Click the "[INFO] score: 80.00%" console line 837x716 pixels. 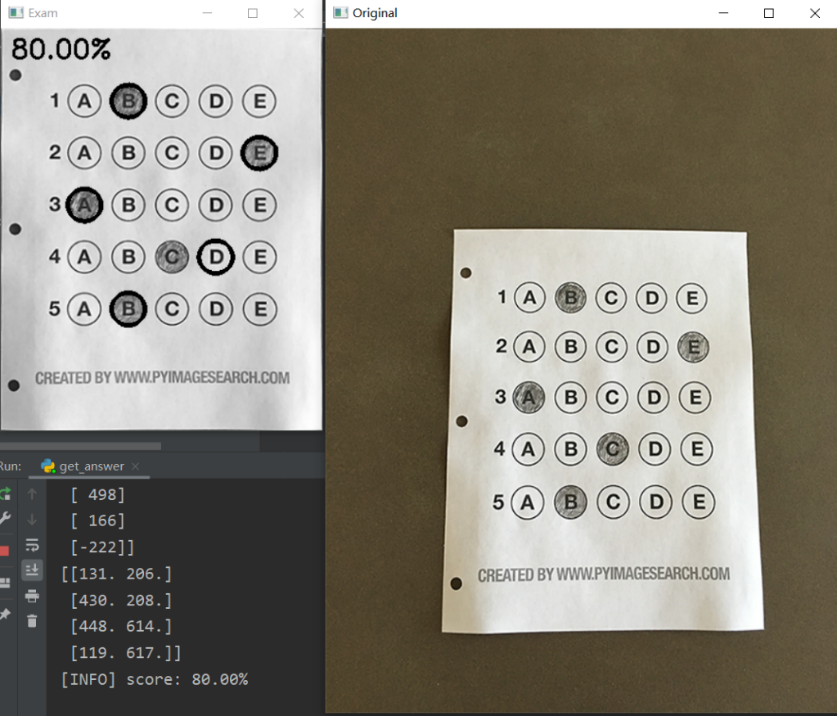[154, 679]
